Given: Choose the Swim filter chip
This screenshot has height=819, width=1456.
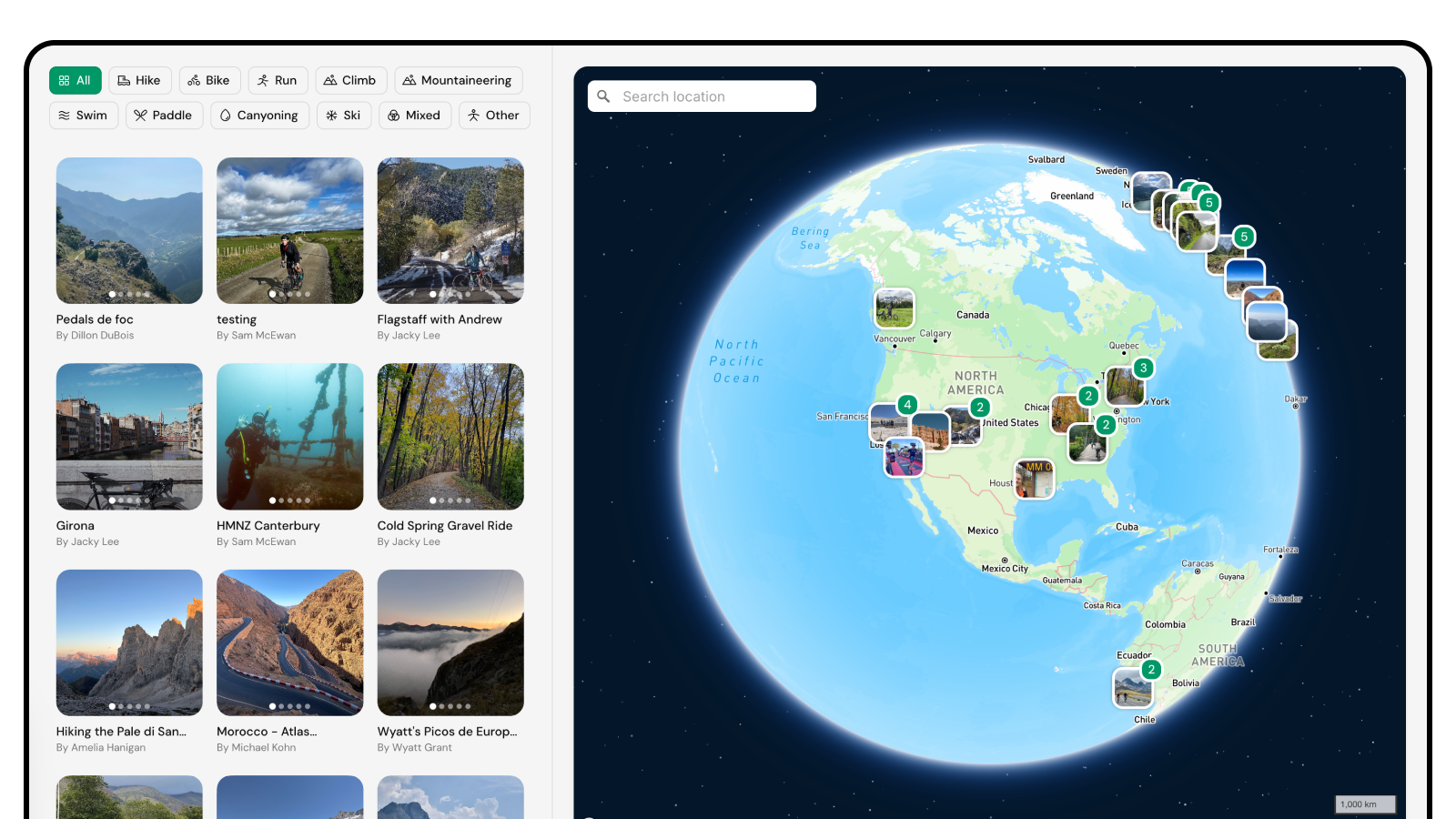Looking at the screenshot, I should pos(84,116).
